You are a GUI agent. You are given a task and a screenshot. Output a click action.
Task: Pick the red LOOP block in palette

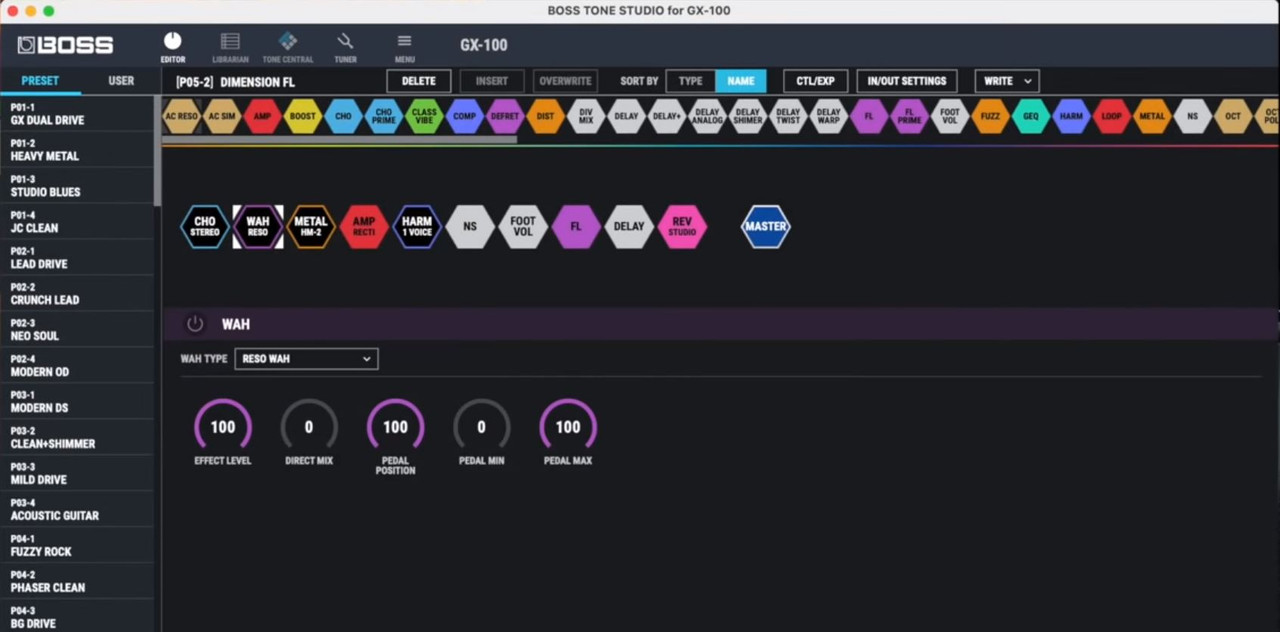pyautogui.click(x=1111, y=116)
